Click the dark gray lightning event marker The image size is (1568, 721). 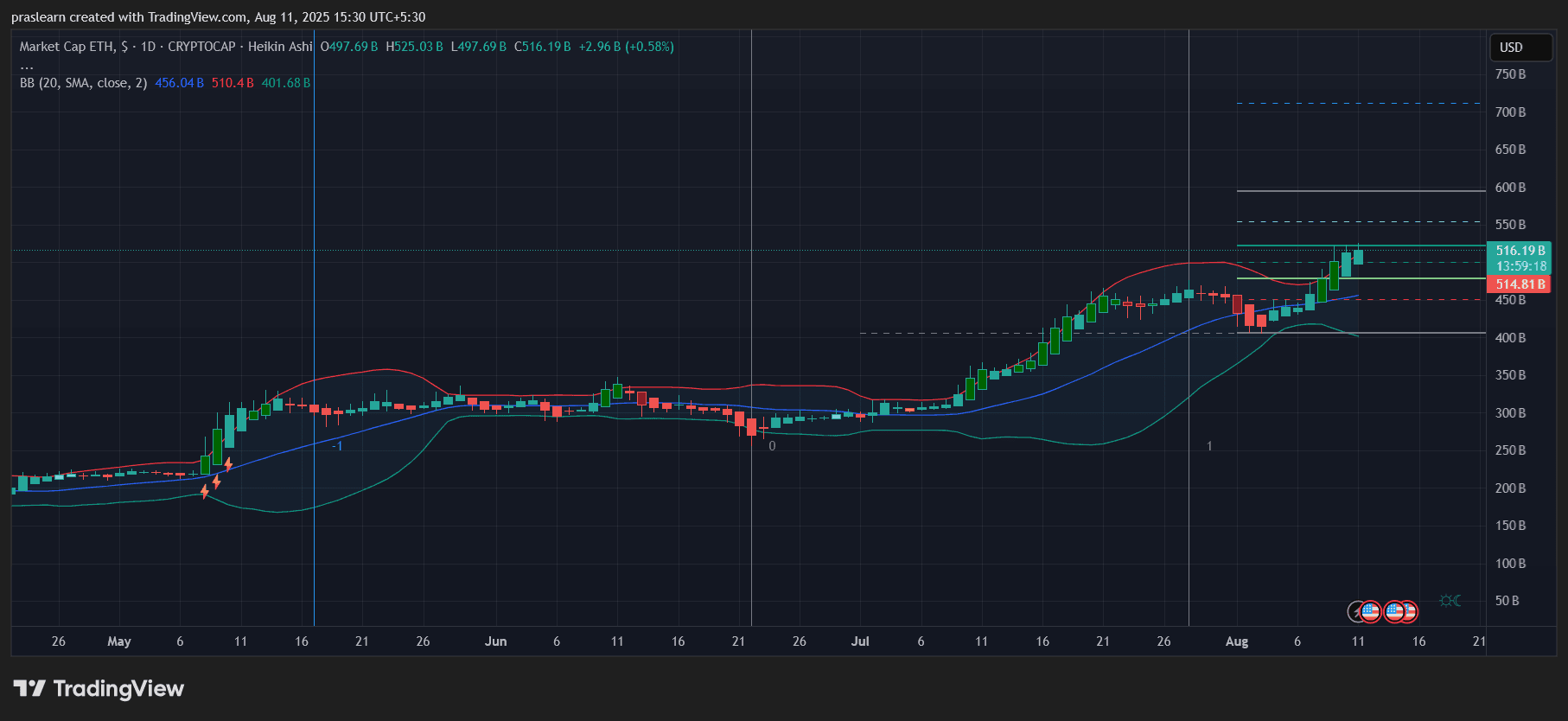(x=1356, y=612)
